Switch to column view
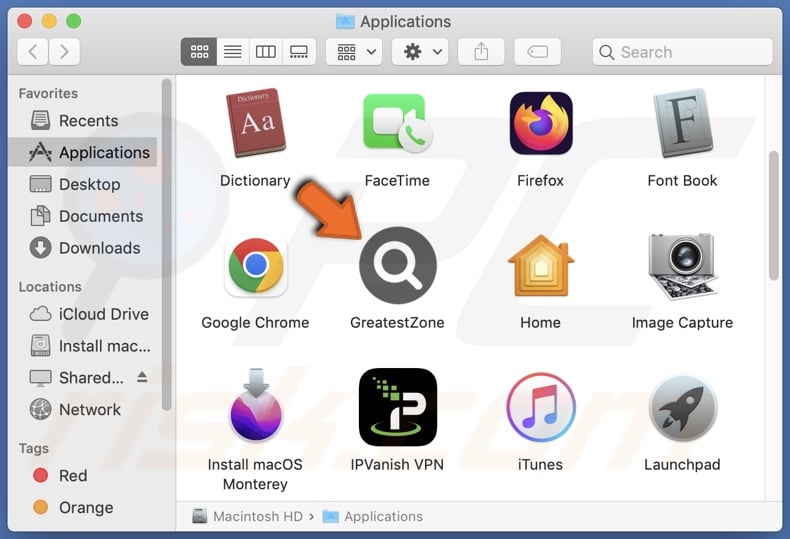The image size is (790, 539). point(266,51)
